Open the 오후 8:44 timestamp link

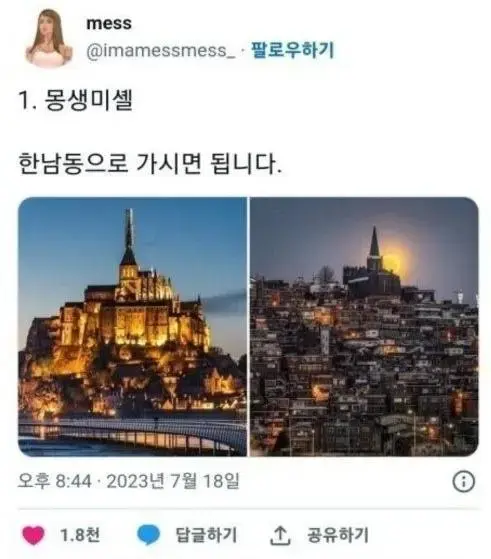55,481
